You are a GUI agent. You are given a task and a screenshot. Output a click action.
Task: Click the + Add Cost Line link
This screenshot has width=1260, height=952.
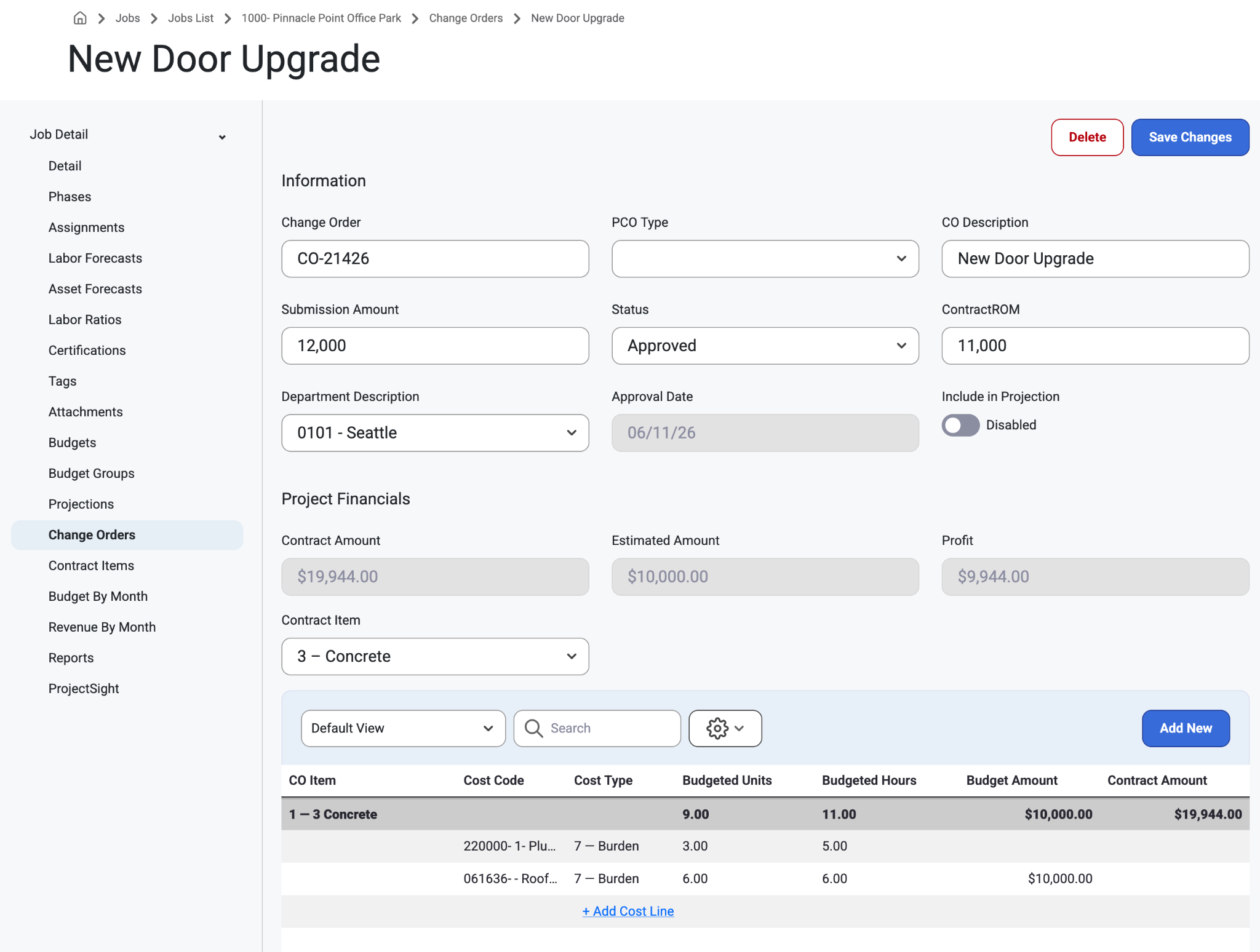click(x=628, y=911)
